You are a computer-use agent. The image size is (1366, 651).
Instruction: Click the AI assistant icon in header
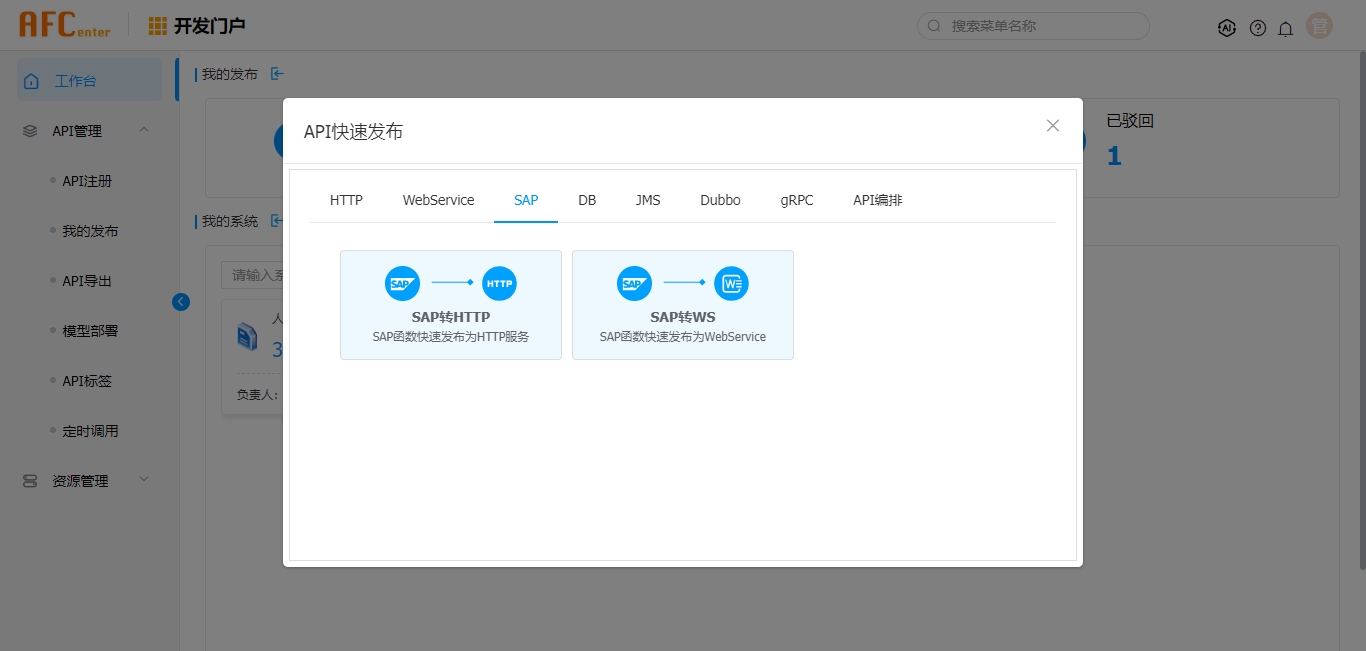pyautogui.click(x=1227, y=28)
